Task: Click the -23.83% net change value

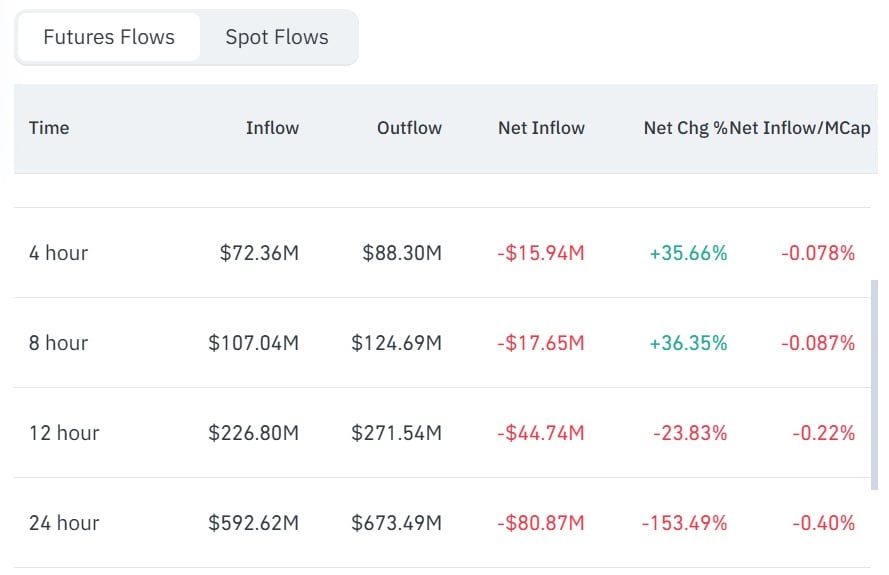Action: [x=690, y=433]
